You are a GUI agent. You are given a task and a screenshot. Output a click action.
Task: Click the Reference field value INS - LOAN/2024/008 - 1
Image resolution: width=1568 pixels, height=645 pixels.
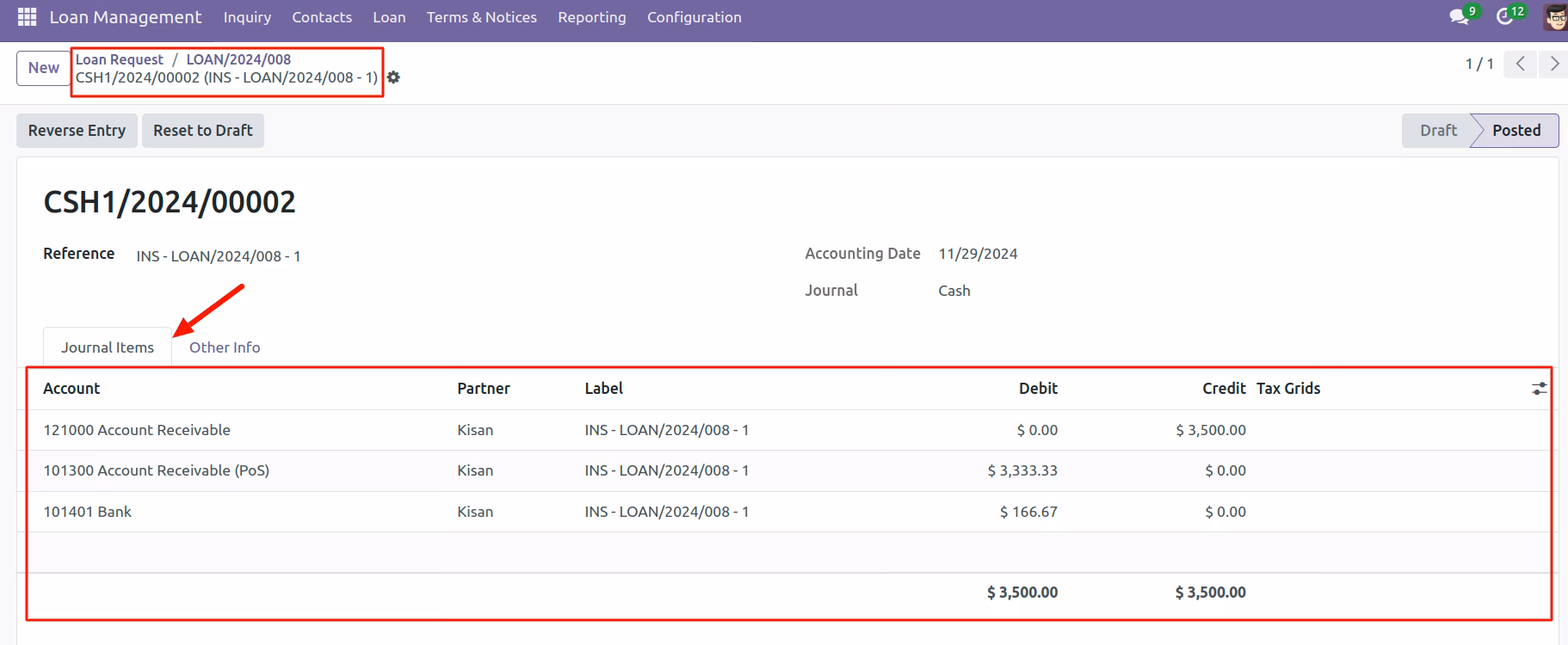pos(219,256)
